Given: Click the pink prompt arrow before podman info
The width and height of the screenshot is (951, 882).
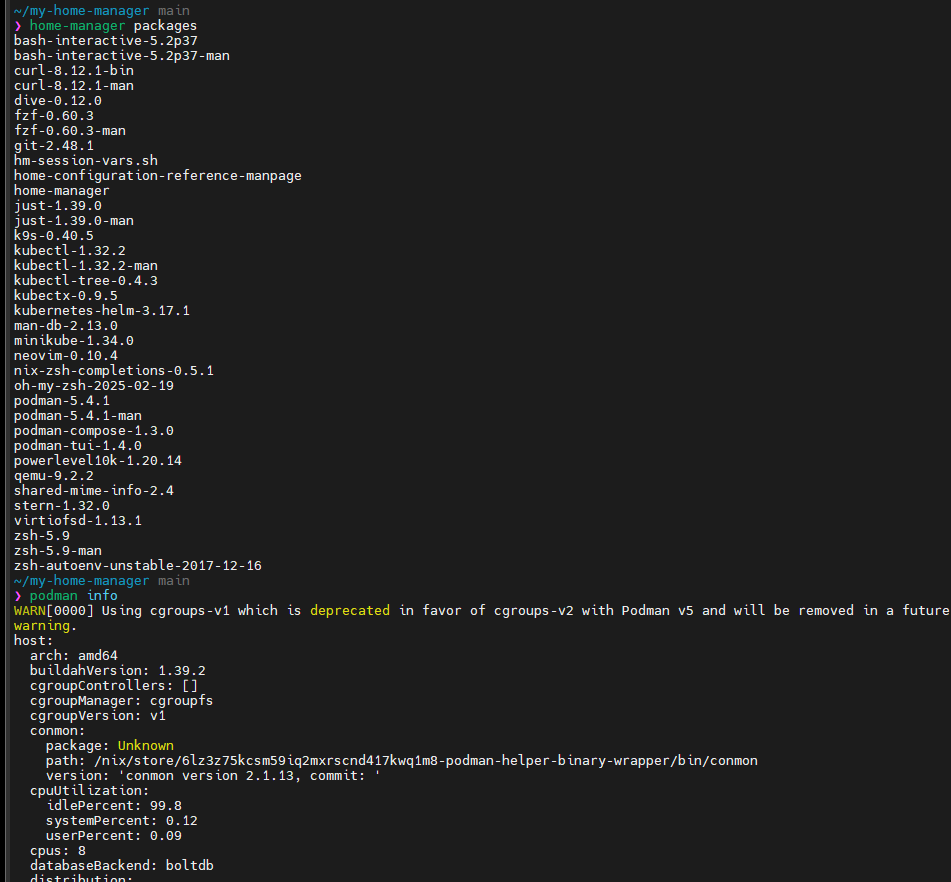Looking at the screenshot, I should click(18, 596).
